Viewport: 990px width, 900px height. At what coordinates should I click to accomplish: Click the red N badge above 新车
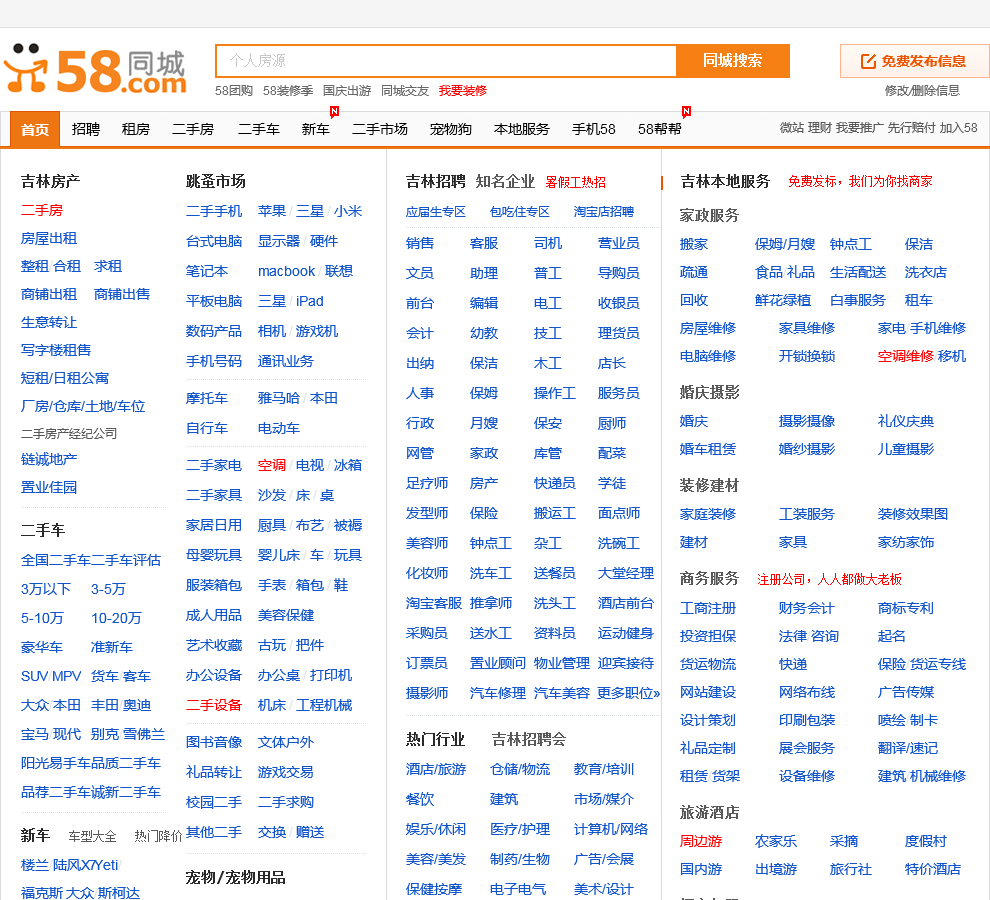[335, 112]
